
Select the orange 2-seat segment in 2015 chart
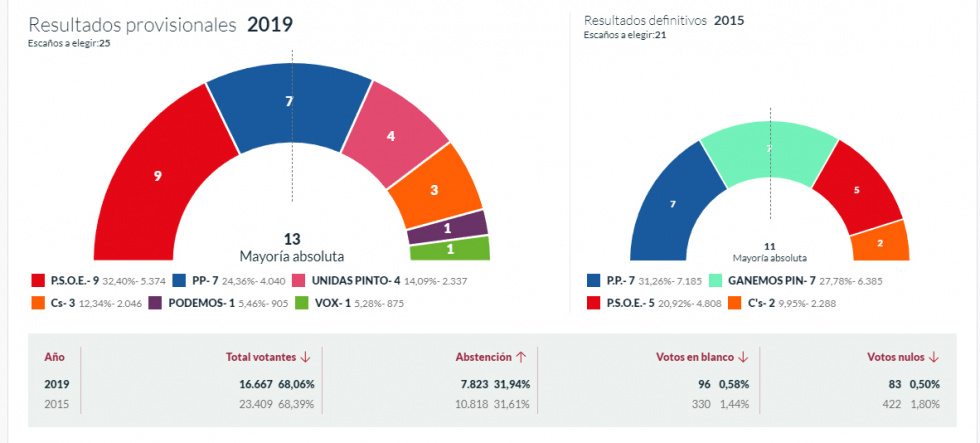click(880, 243)
